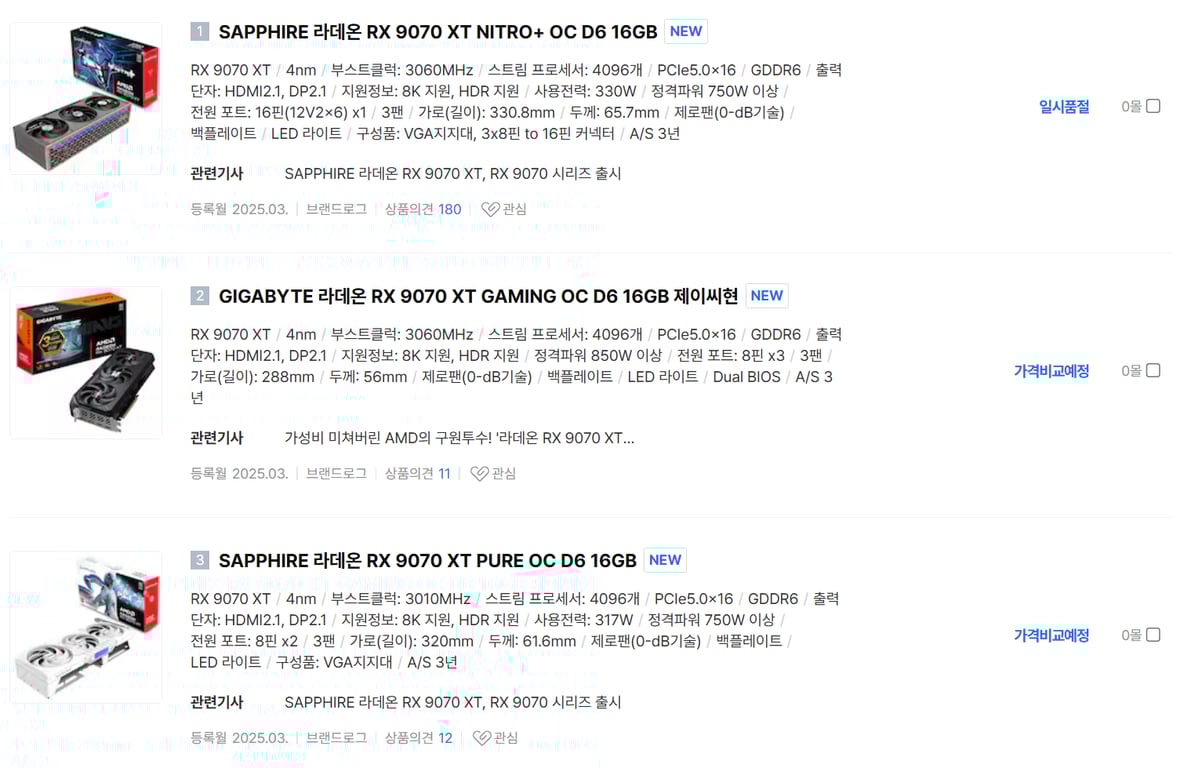Open 상품의견 180 reviews link

(423, 209)
